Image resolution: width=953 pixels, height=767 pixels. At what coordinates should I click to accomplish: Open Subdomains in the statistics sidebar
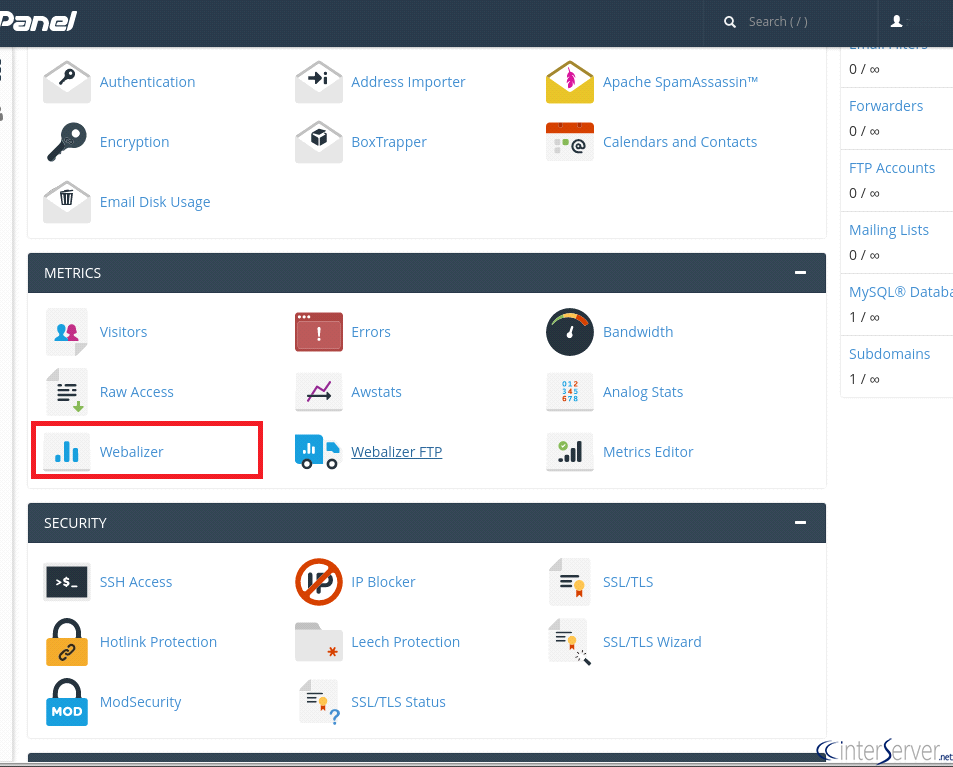(889, 354)
